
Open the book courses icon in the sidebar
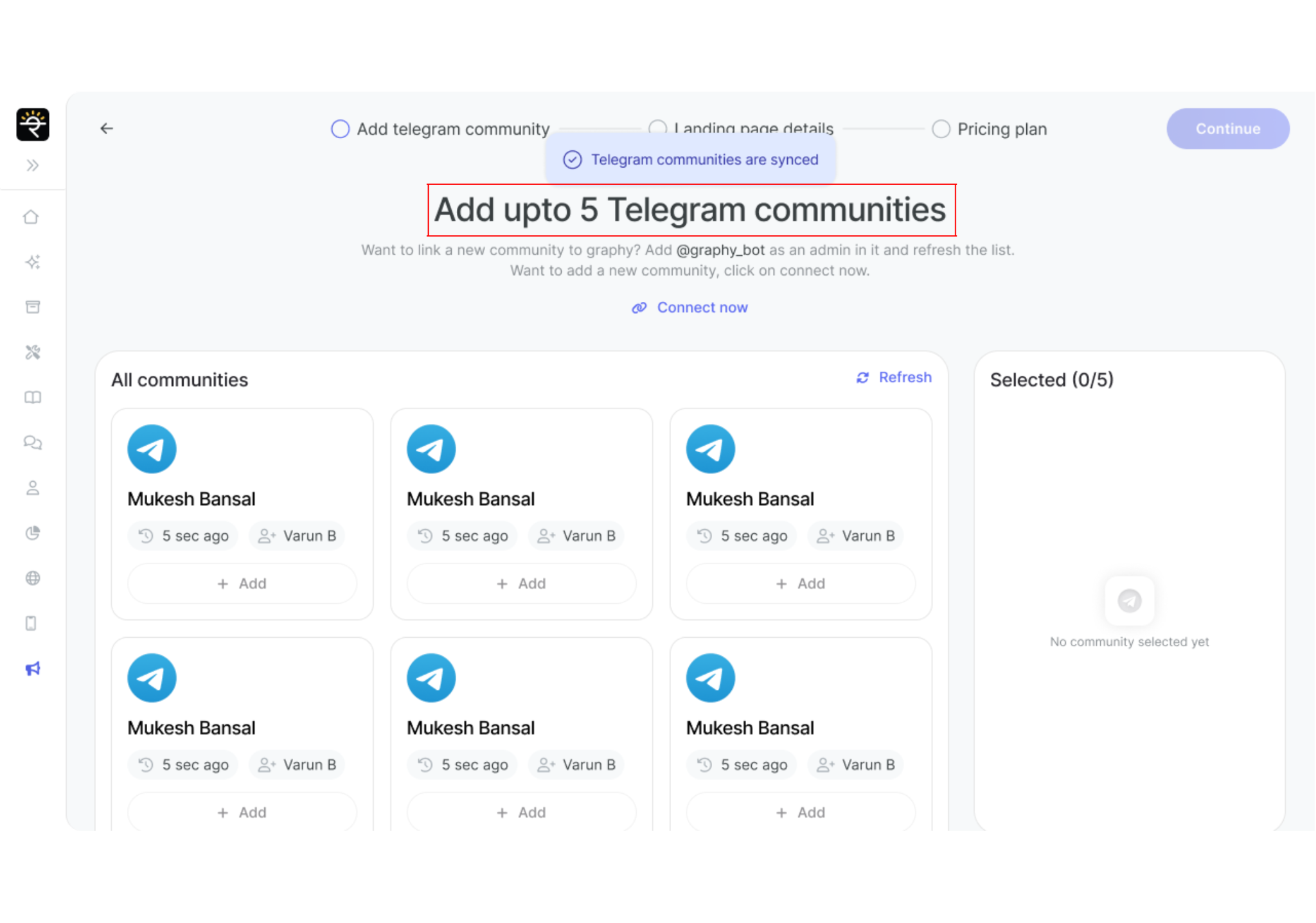coord(33,398)
